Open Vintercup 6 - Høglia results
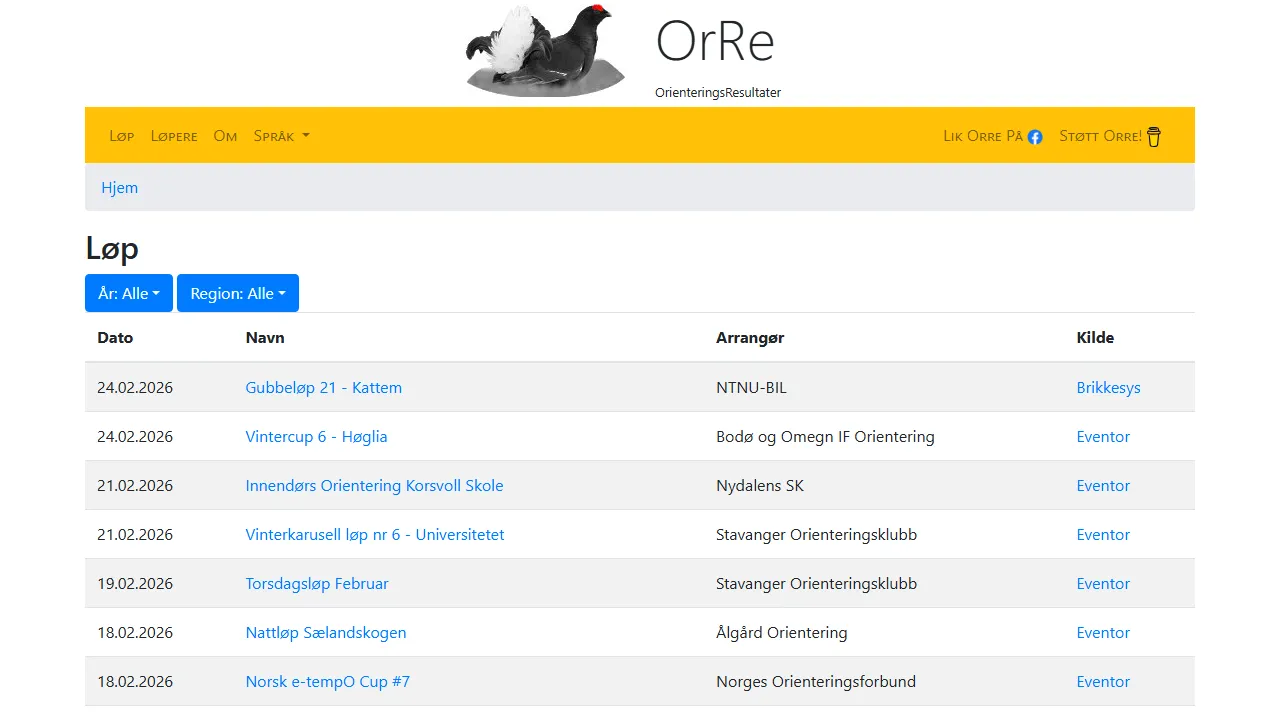 point(316,436)
